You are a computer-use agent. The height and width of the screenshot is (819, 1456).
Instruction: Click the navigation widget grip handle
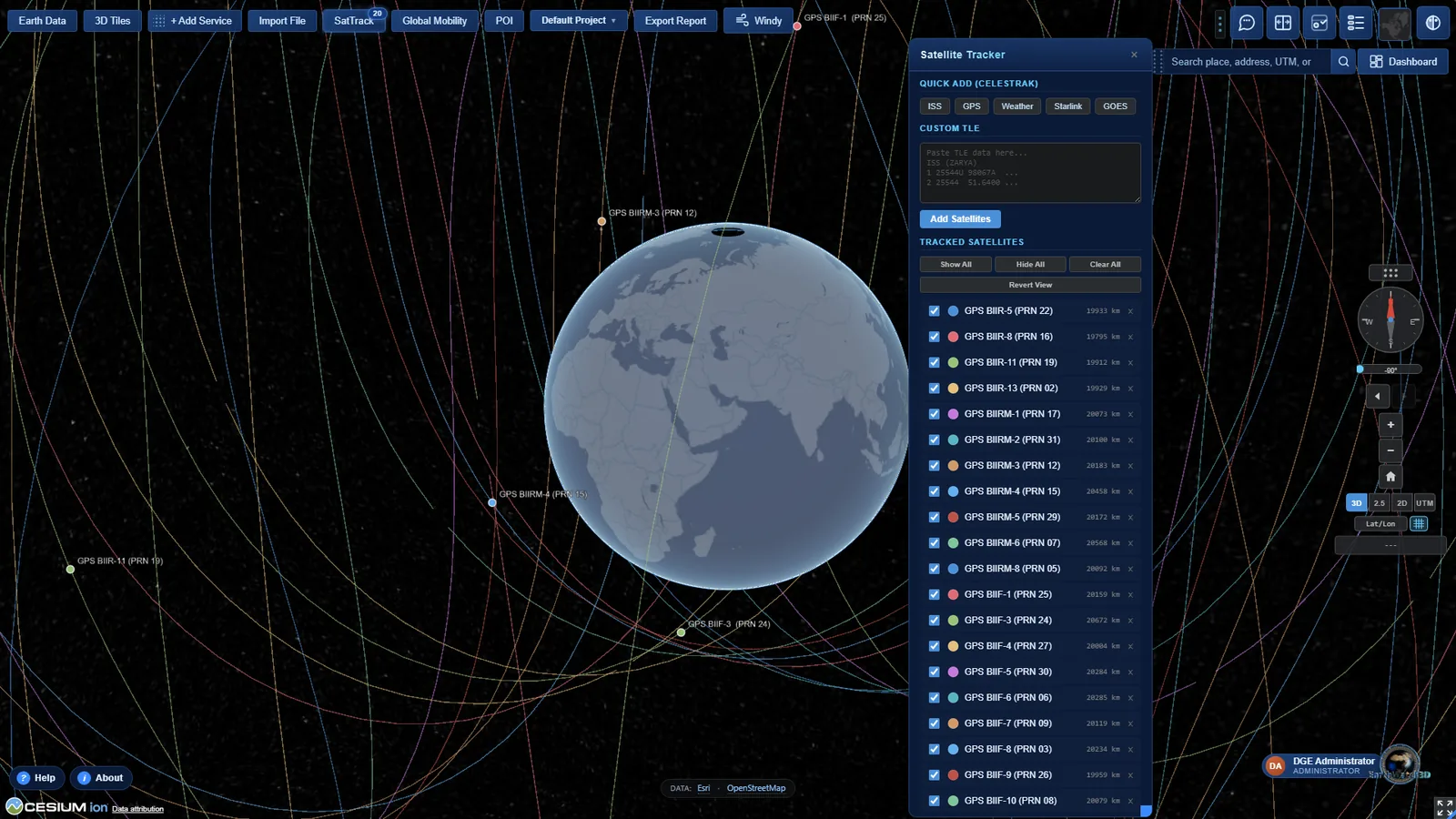pyautogui.click(x=1390, y=272)
